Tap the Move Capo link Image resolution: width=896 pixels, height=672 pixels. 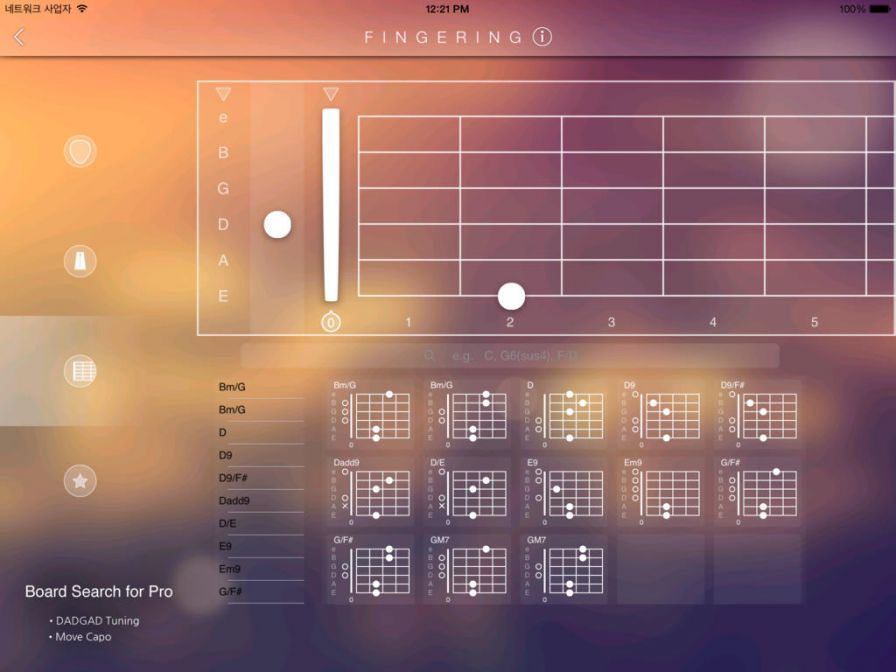[83, 637]
